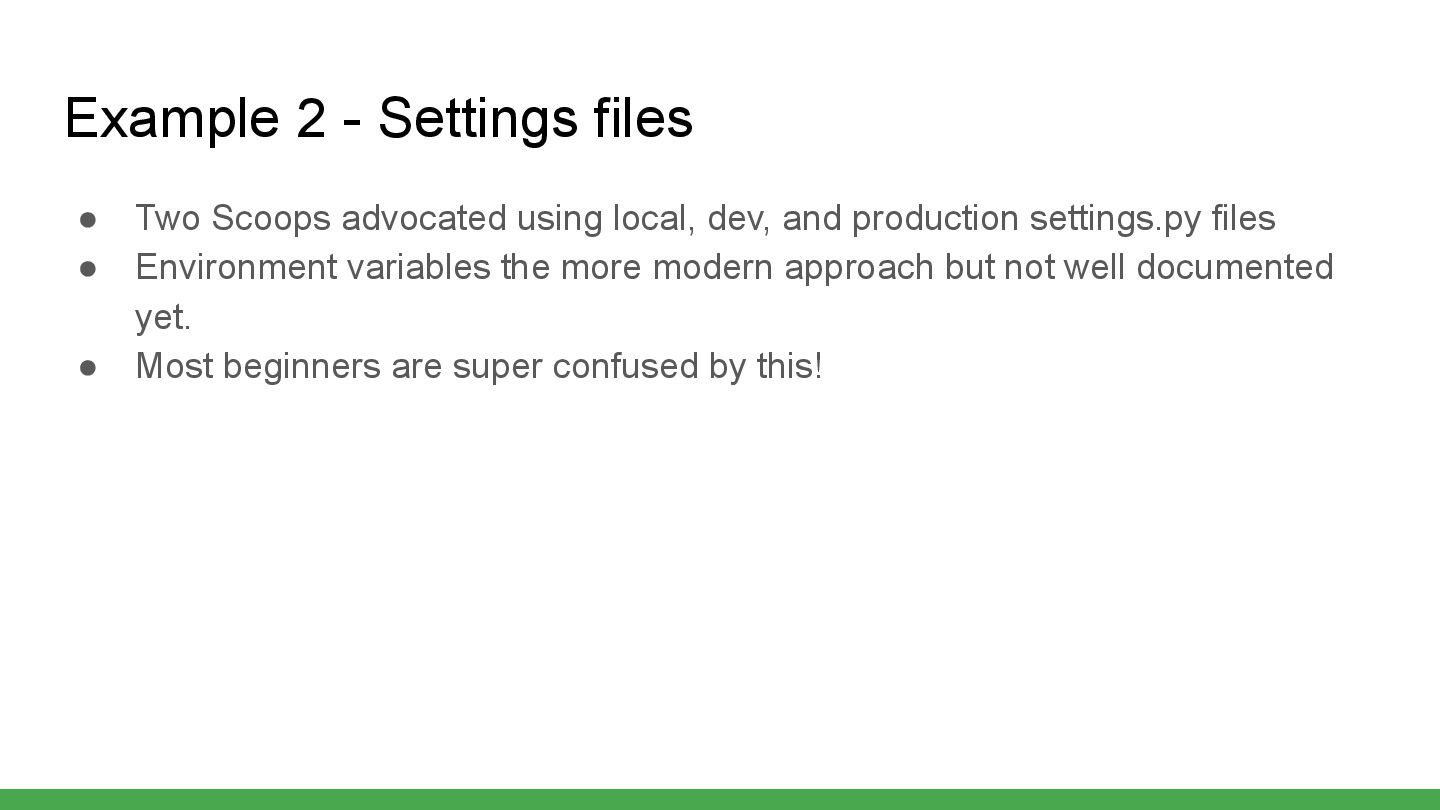Click the words 'Environment variables'
This screenshot has height=810, width=1440.
tap(313, 267)
